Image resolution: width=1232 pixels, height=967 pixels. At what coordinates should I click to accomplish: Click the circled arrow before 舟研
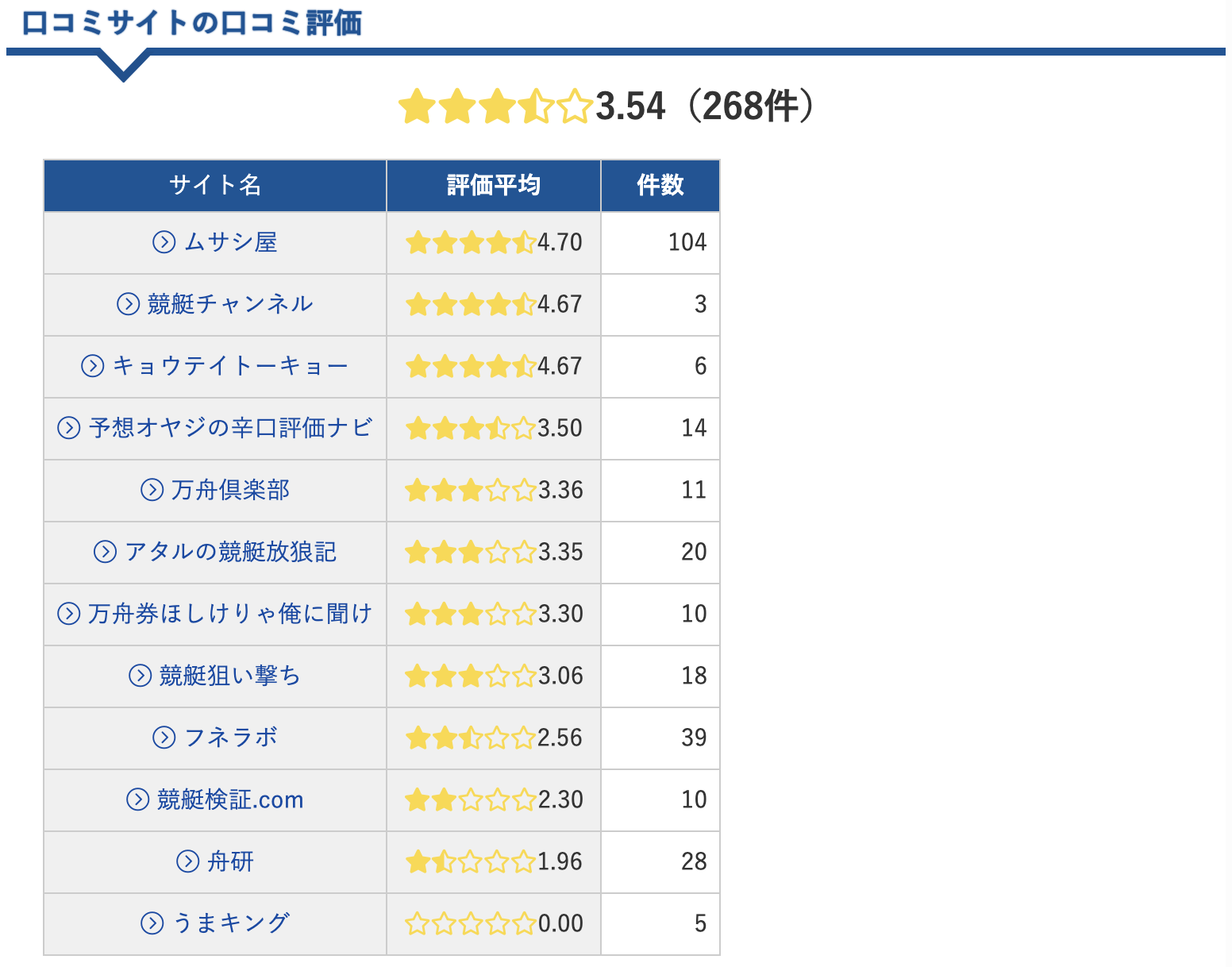click(x=187, y=861)
